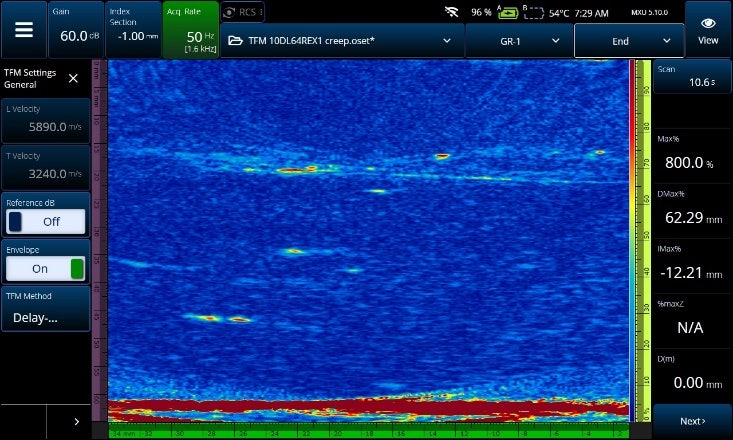
Task: Toggle the Envelope switch off
Action: [46, 269]
